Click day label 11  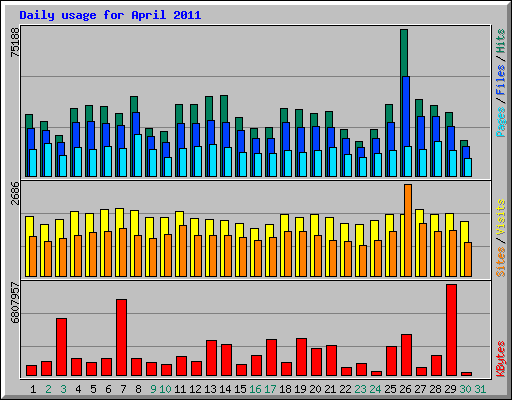point(180,389)
